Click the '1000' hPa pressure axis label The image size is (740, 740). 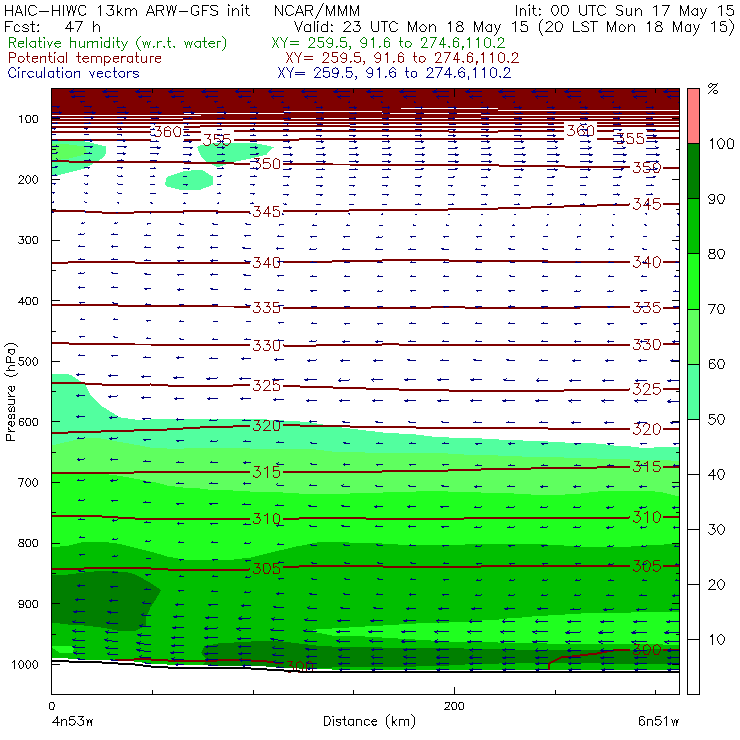pos(25,664)
